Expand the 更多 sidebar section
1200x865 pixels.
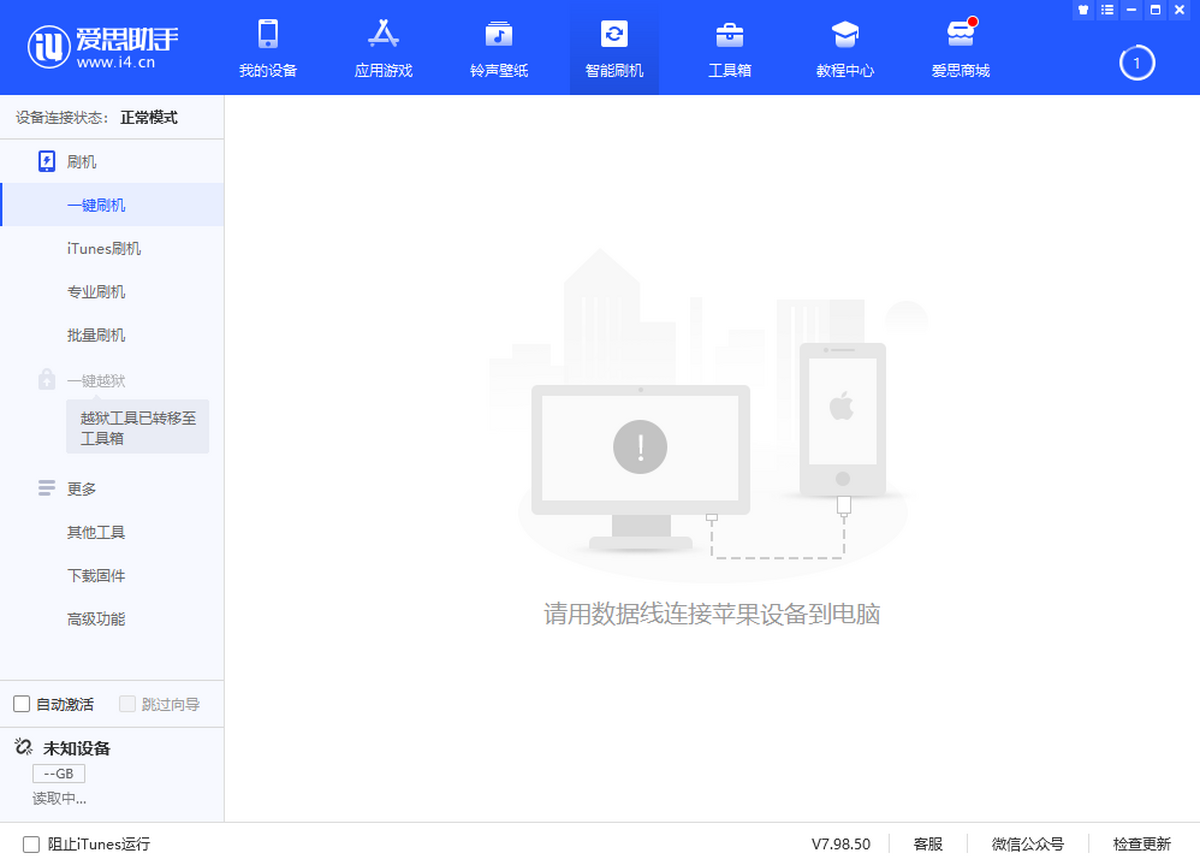tap(82, 489)
